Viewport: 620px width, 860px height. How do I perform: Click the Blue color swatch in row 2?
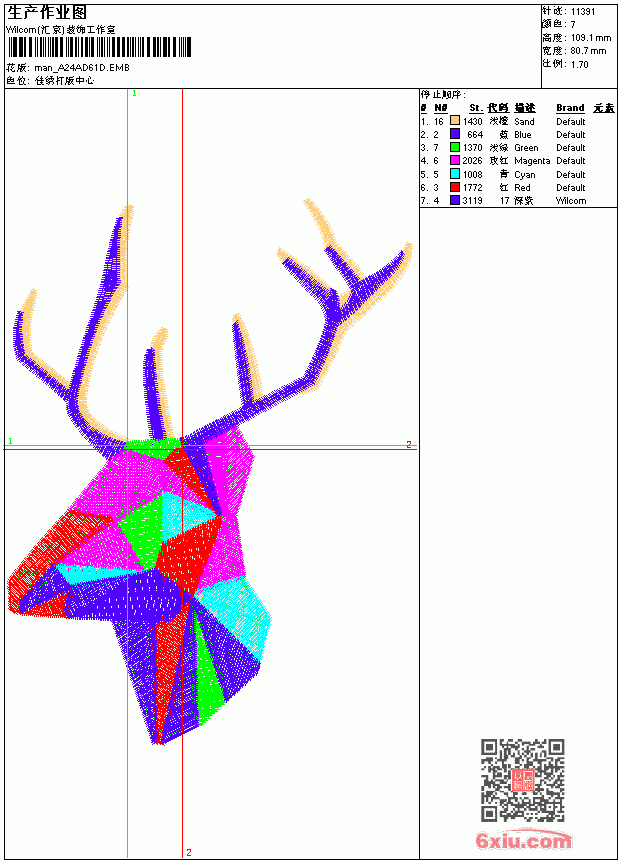pos(455,134)
